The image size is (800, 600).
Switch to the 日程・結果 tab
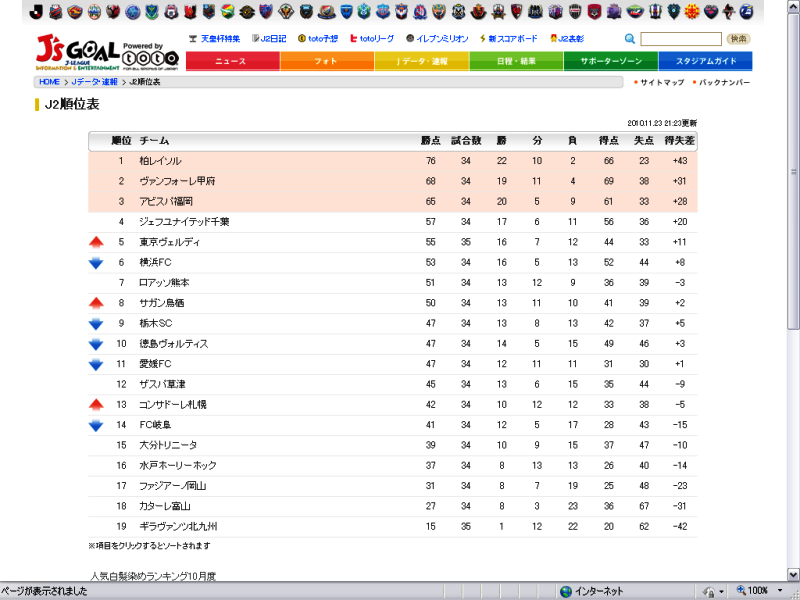pyautogui.click(x=516, y=61)
